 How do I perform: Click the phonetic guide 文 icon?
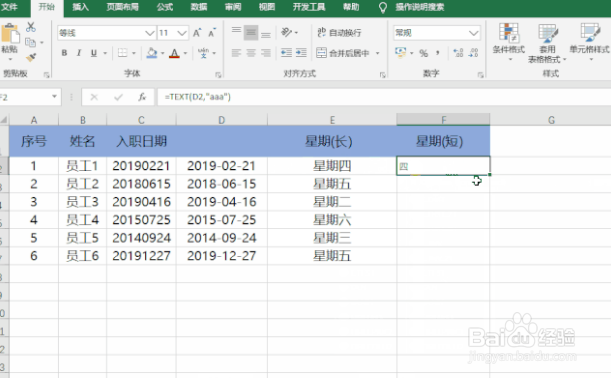203,53
